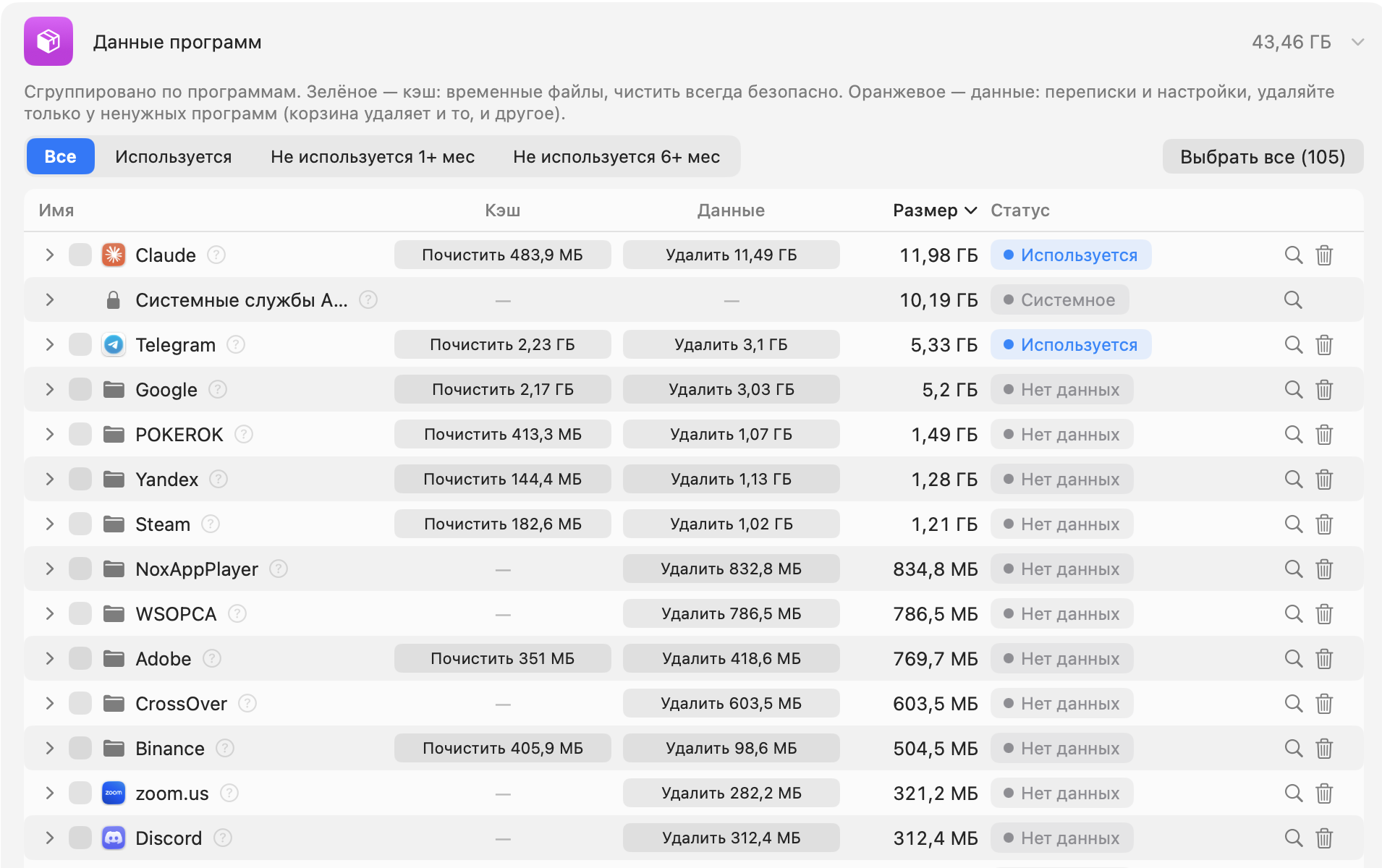Collapse the app data section chevron
The width and height of the screenshot is (1382, 868).
pyautogui.click(x=1357, y=42)
